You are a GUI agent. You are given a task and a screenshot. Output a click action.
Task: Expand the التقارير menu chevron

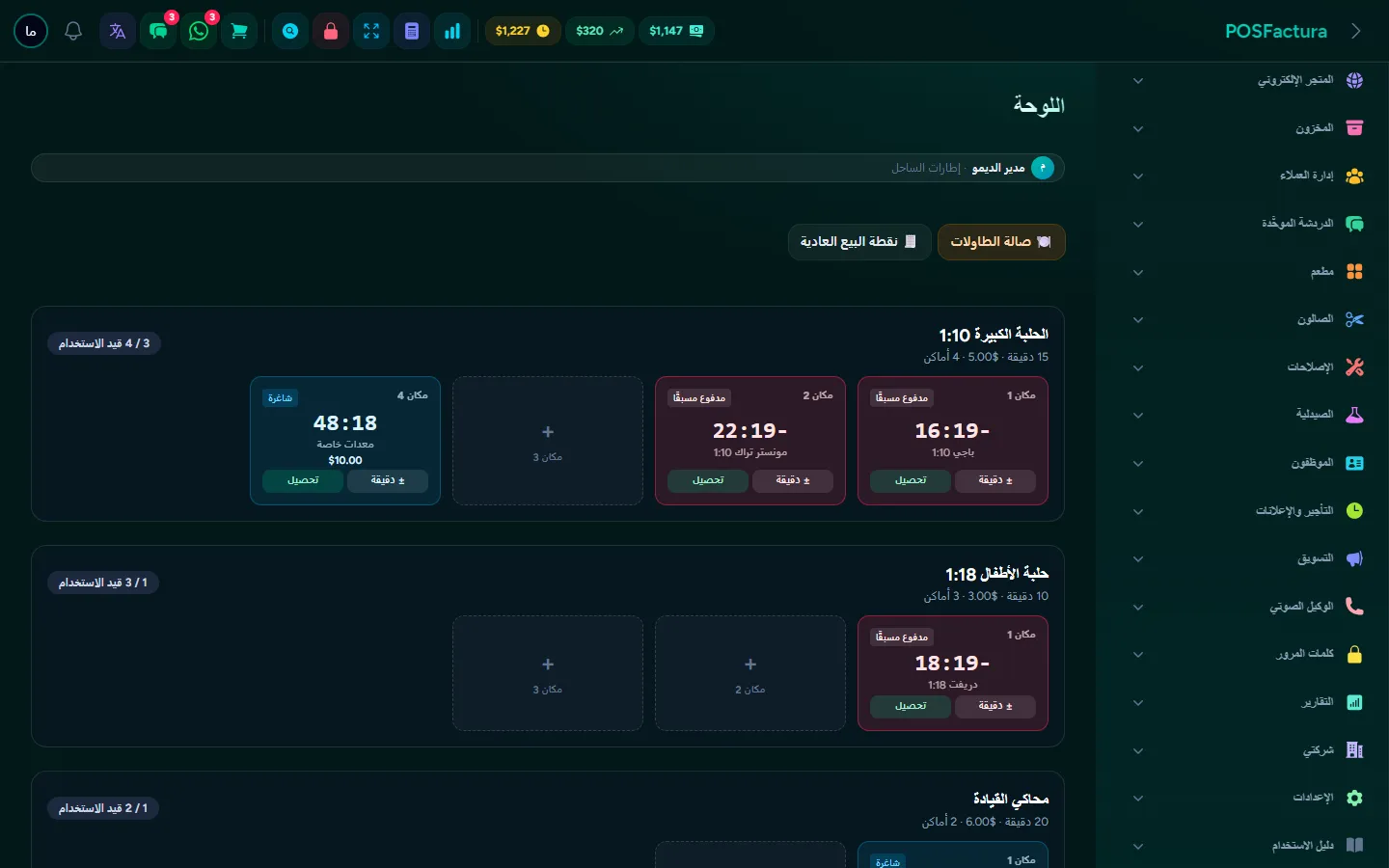tap(1138, 703)
